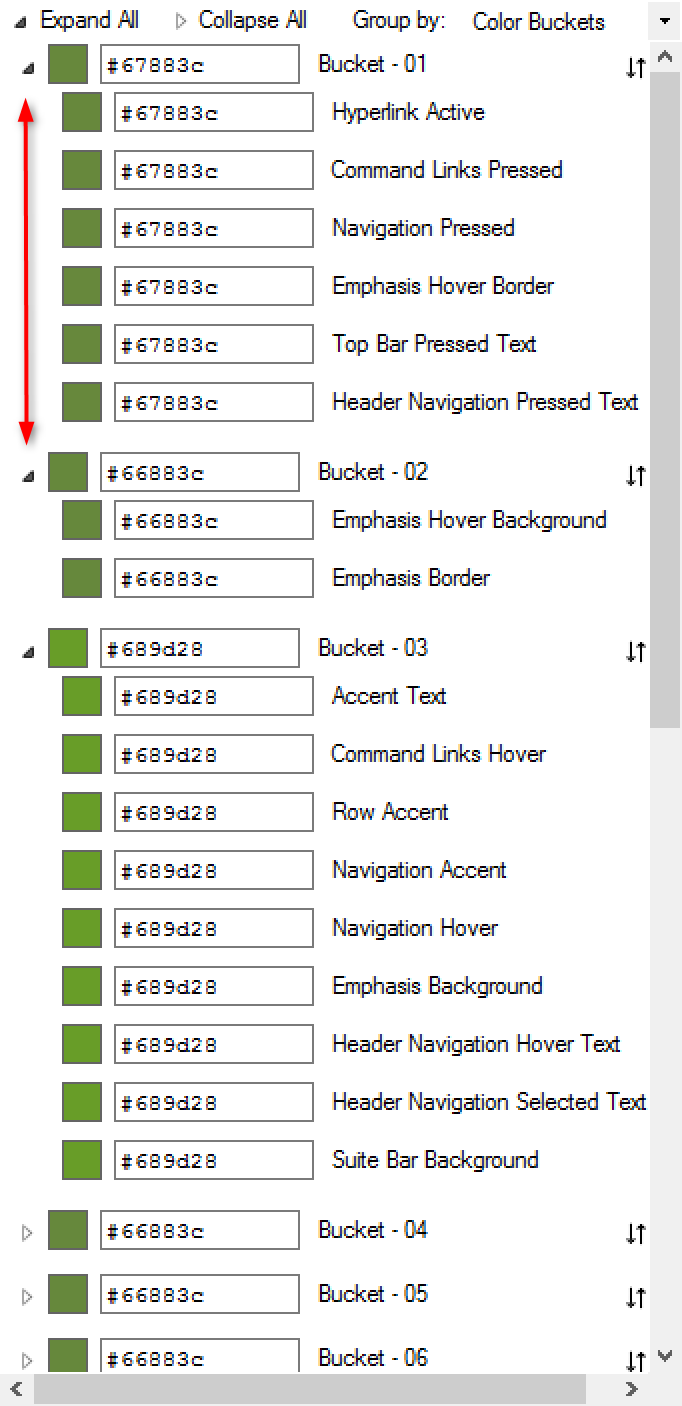Open the Accent Text color swatch
The image size is (682, 1406).
pyautogui.click(x=82, y=696)
